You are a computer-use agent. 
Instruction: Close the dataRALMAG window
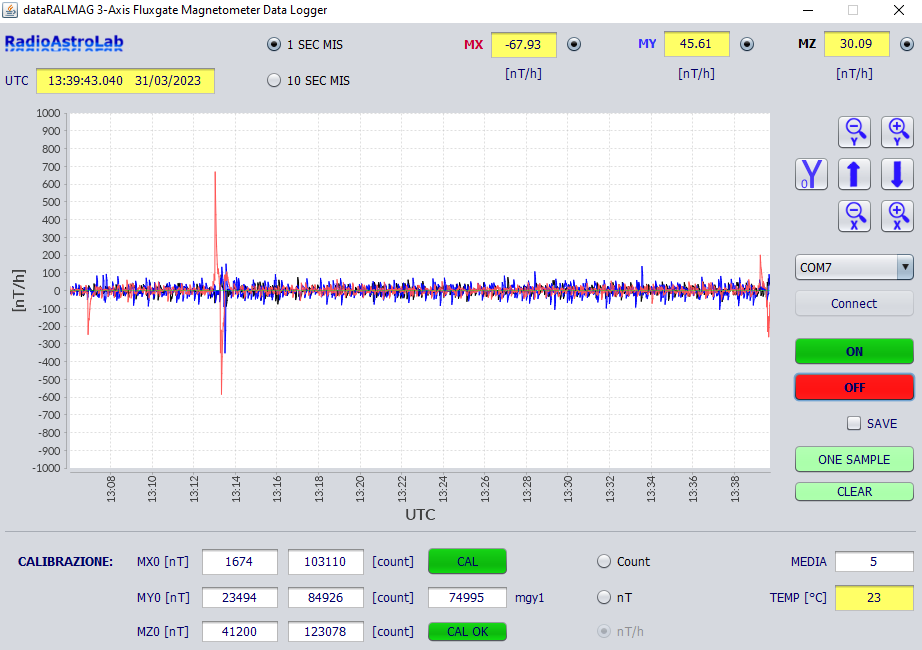[898, 10]
